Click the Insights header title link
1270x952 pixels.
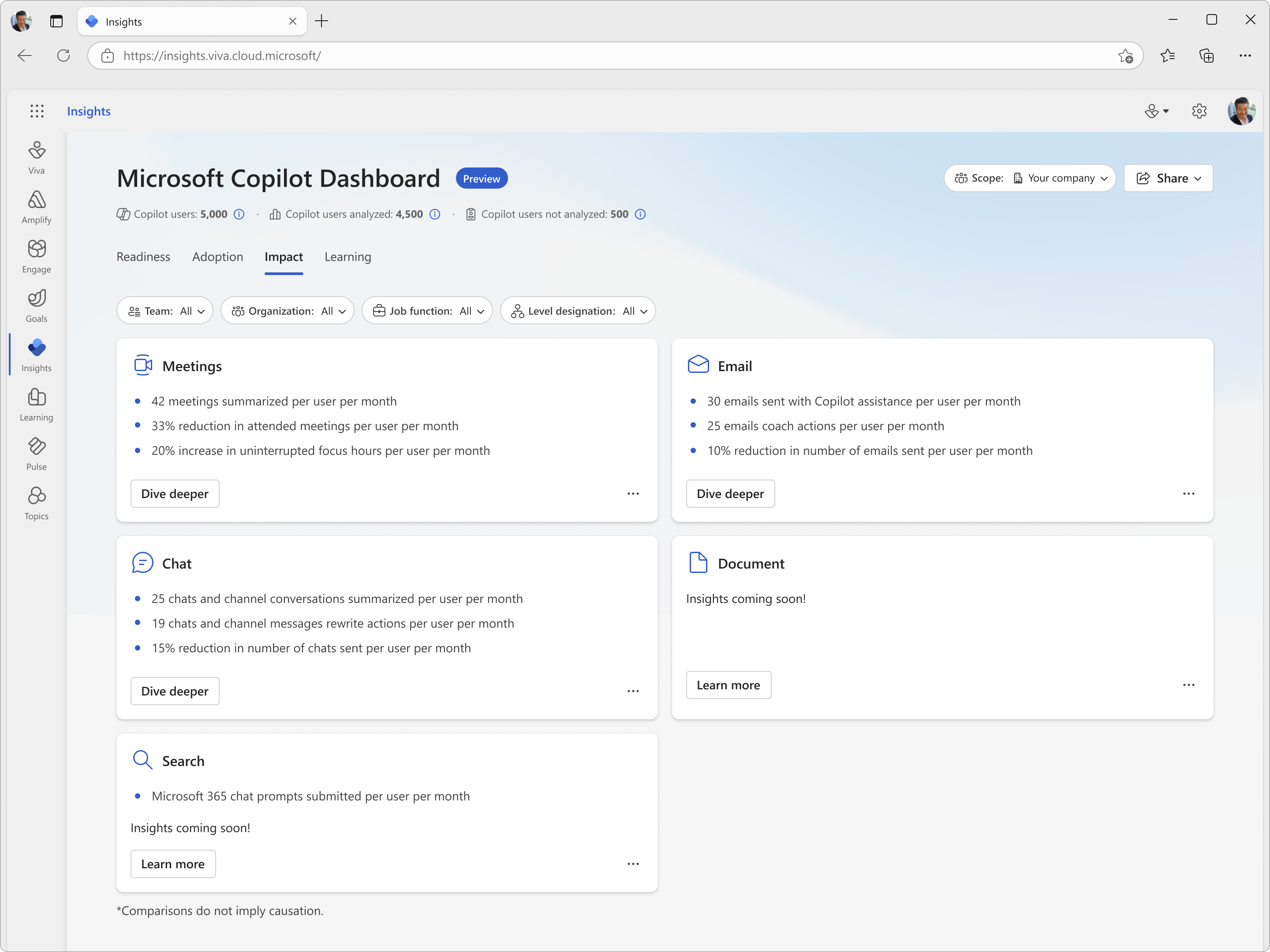click(89, 111)
